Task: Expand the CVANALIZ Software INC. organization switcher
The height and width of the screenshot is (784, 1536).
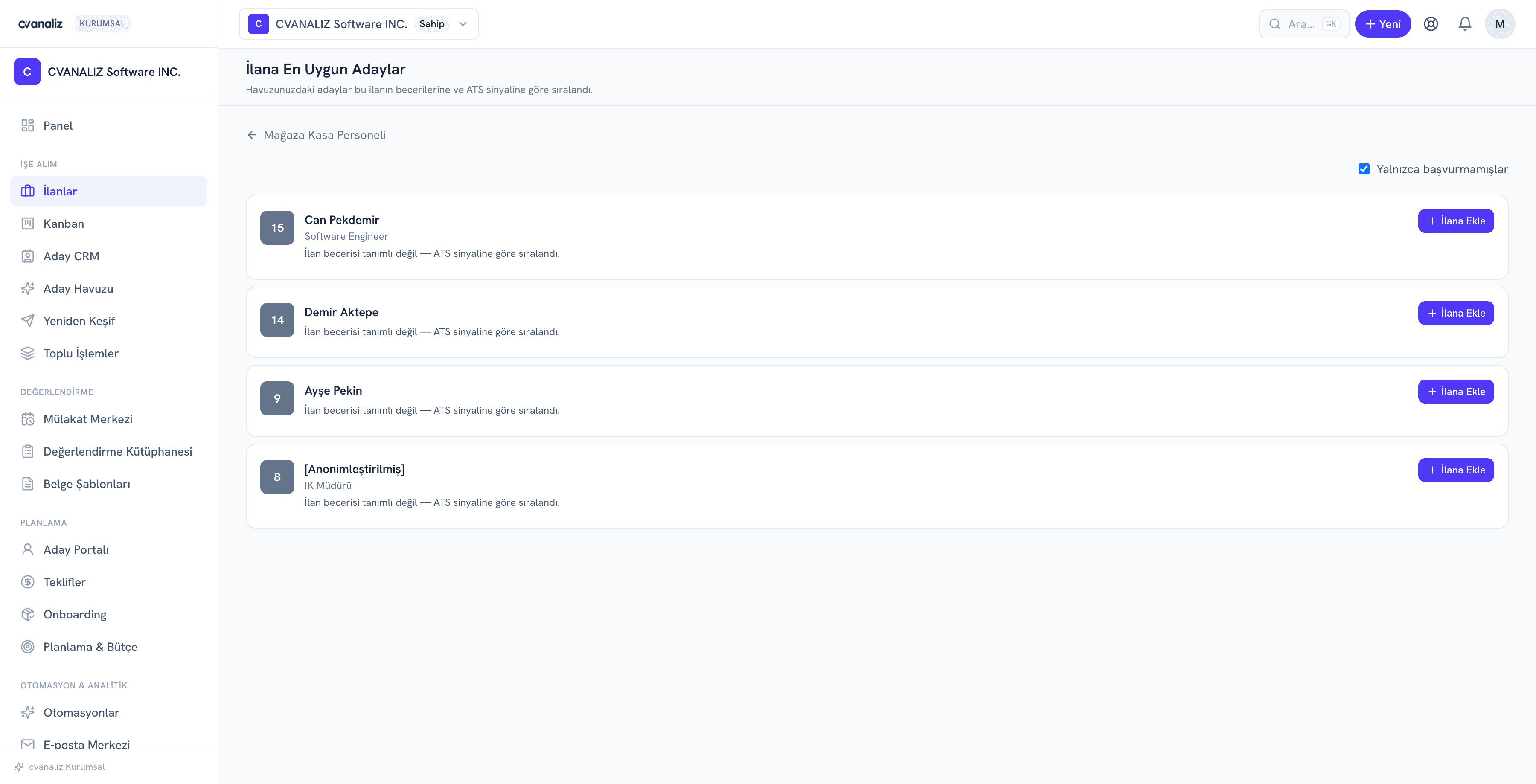Action: (358, 24)
